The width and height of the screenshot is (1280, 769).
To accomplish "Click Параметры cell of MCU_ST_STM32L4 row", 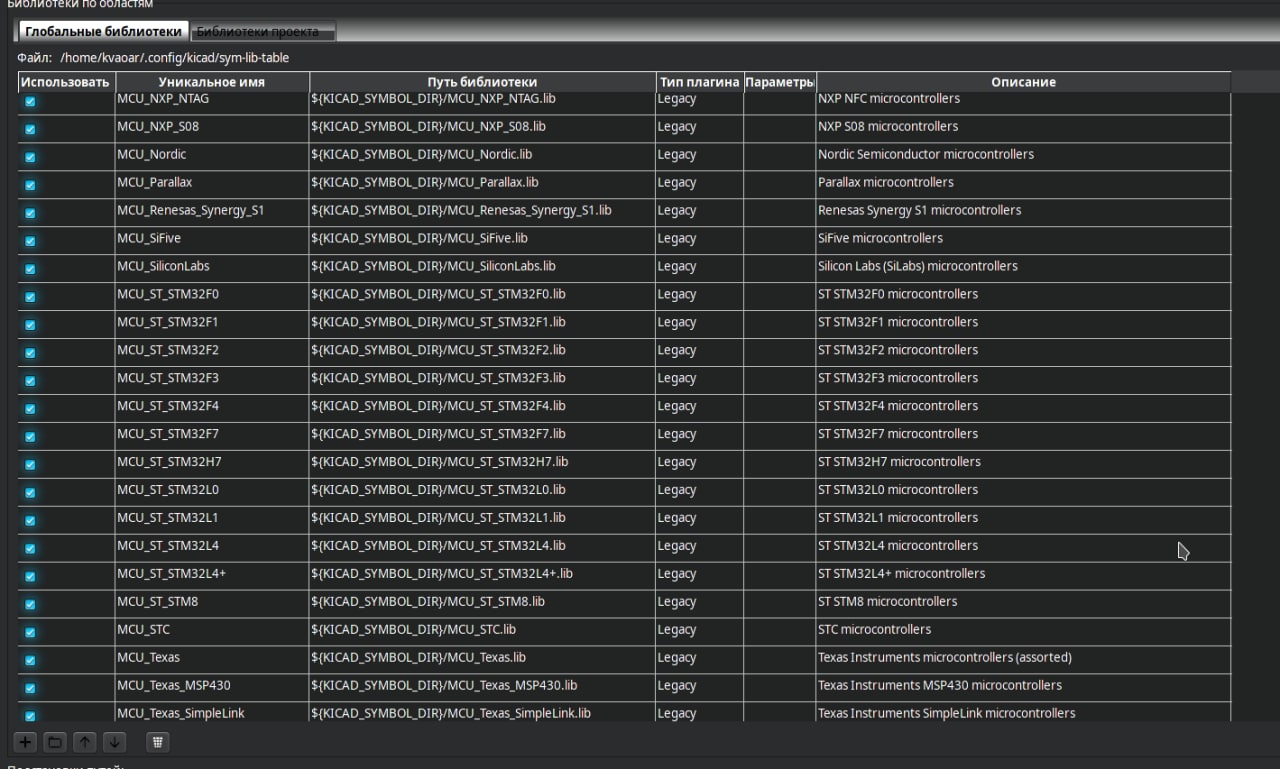I will coord(780,547).
